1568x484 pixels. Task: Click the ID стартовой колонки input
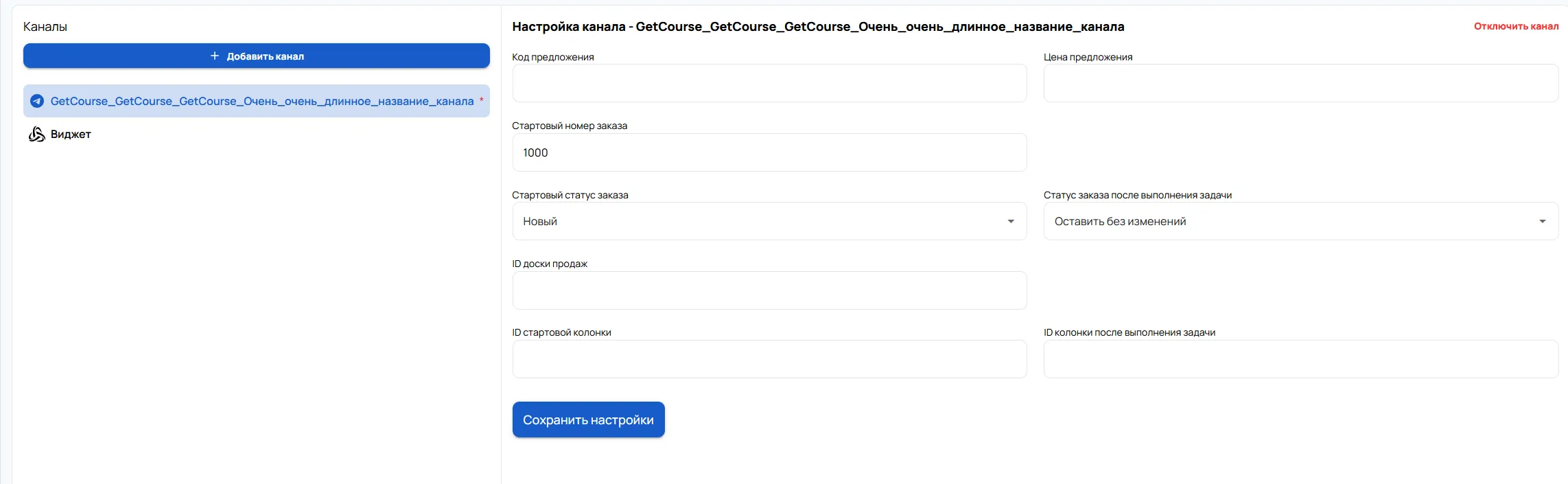click(x=769, y=359)
